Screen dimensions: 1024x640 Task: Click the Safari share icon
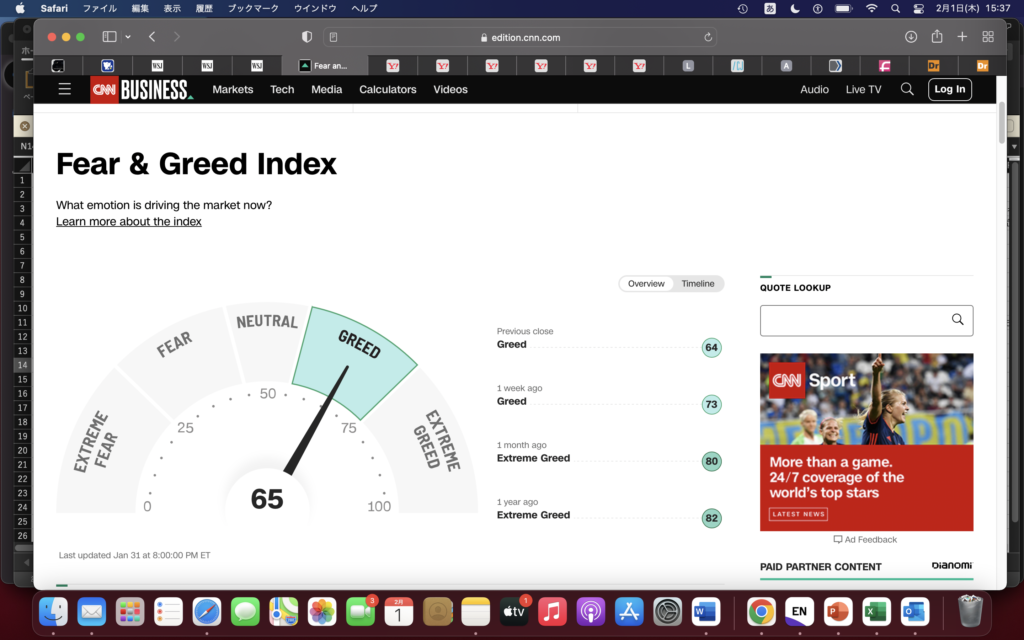937,37
